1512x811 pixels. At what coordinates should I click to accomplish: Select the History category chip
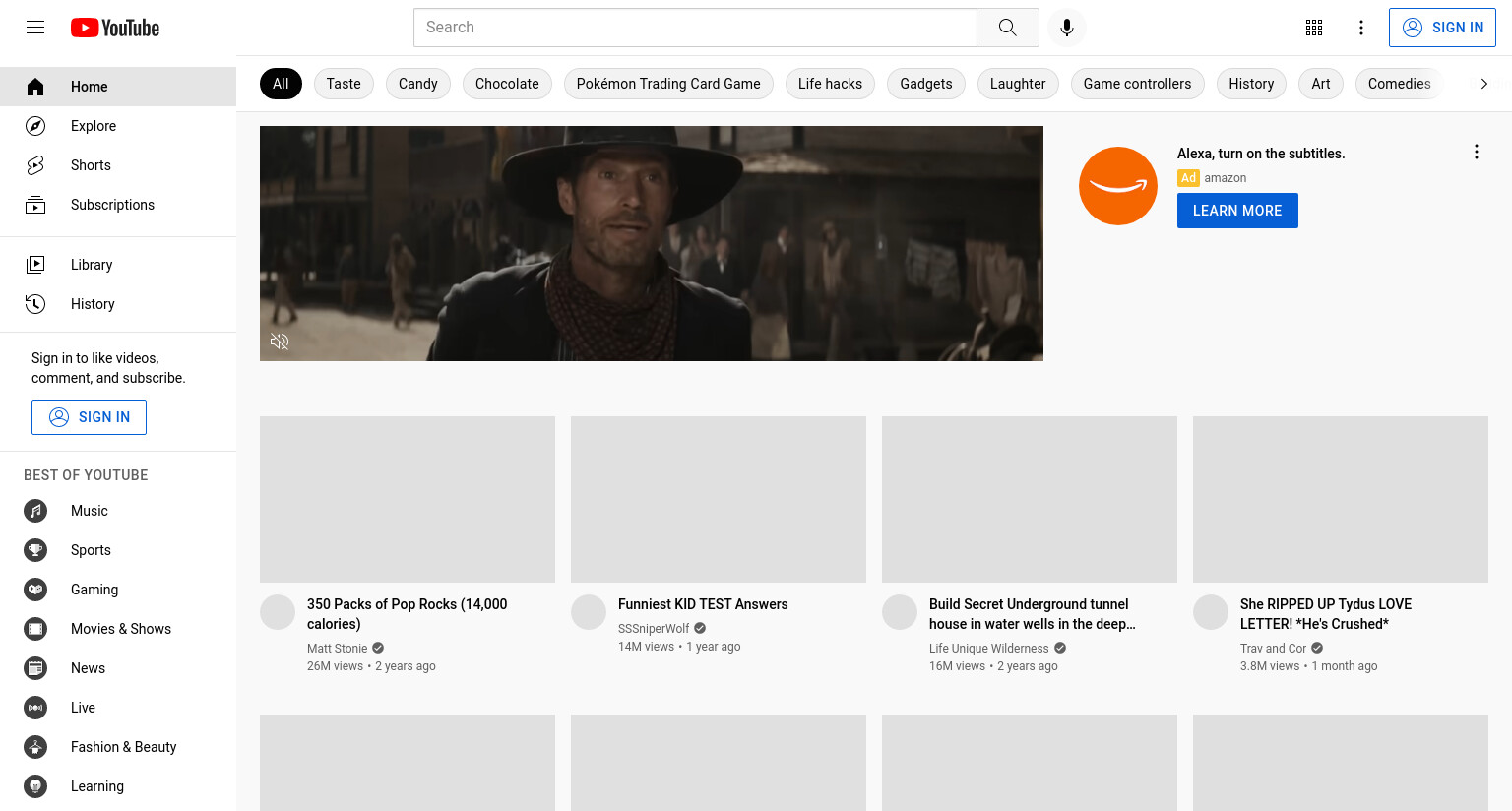pos(1251,84)
